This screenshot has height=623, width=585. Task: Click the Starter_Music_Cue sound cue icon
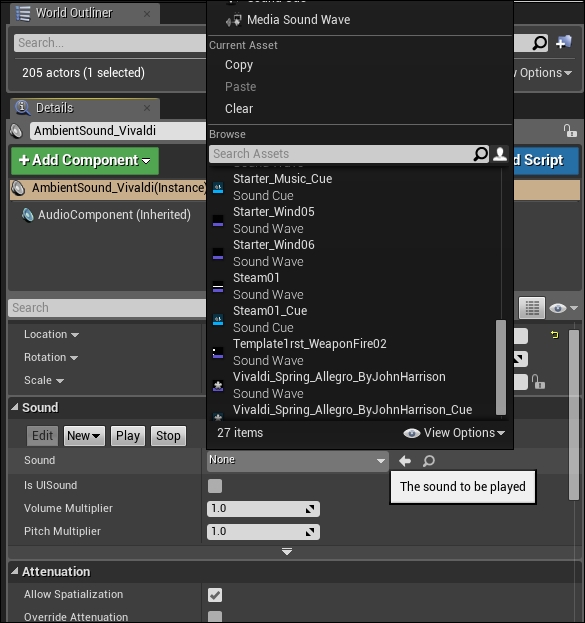pos(218,187)
